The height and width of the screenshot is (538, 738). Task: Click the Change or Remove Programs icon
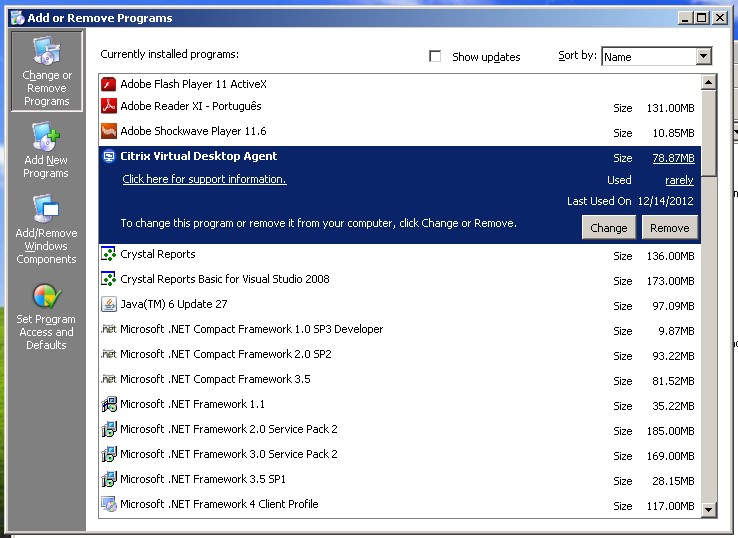(46, 52)
